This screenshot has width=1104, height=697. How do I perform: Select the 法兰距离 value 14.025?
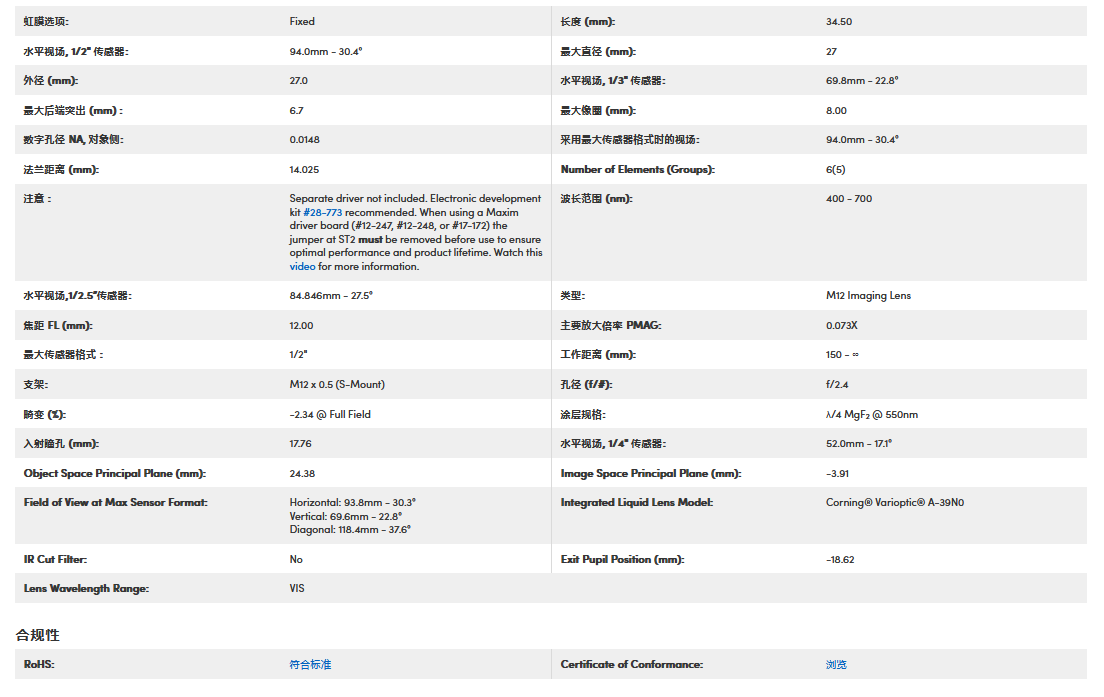[304, 169]
